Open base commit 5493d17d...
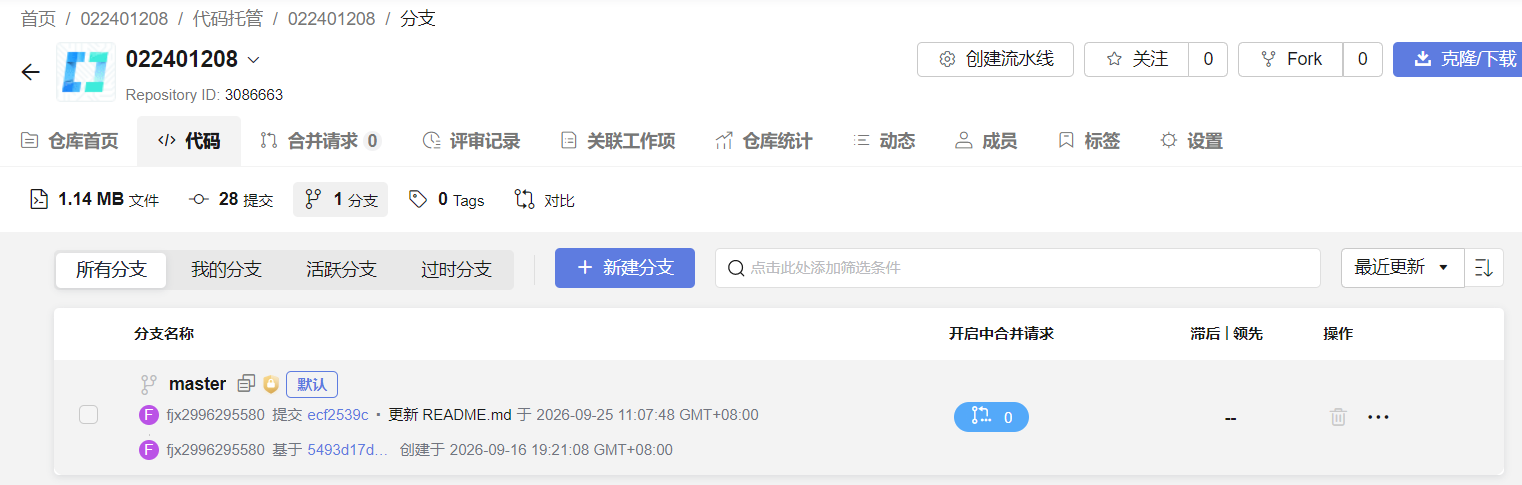The height and width of the screenshot is (485, 1522). [348, 450]
